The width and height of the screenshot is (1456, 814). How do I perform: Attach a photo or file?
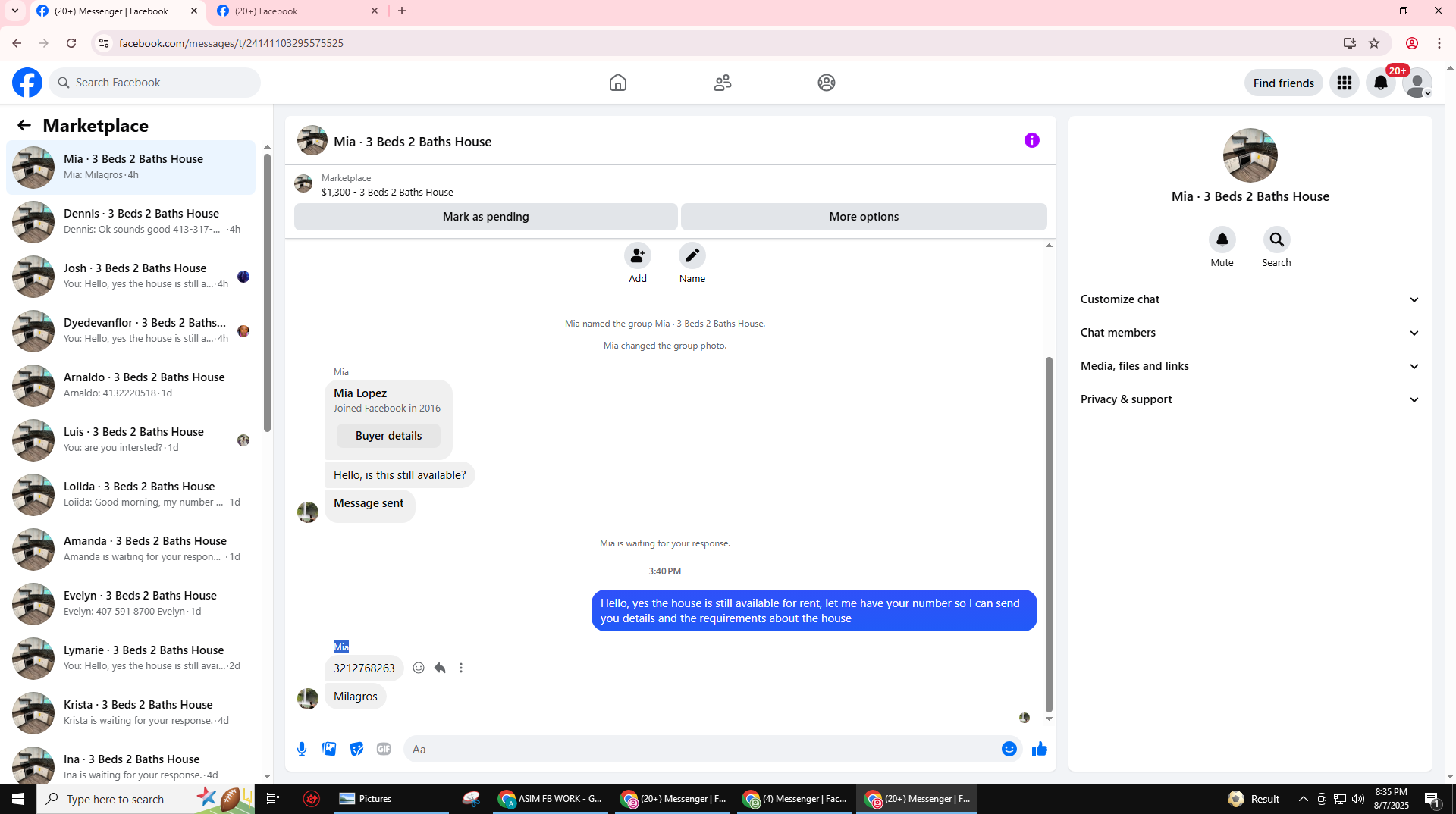(329, 749)
